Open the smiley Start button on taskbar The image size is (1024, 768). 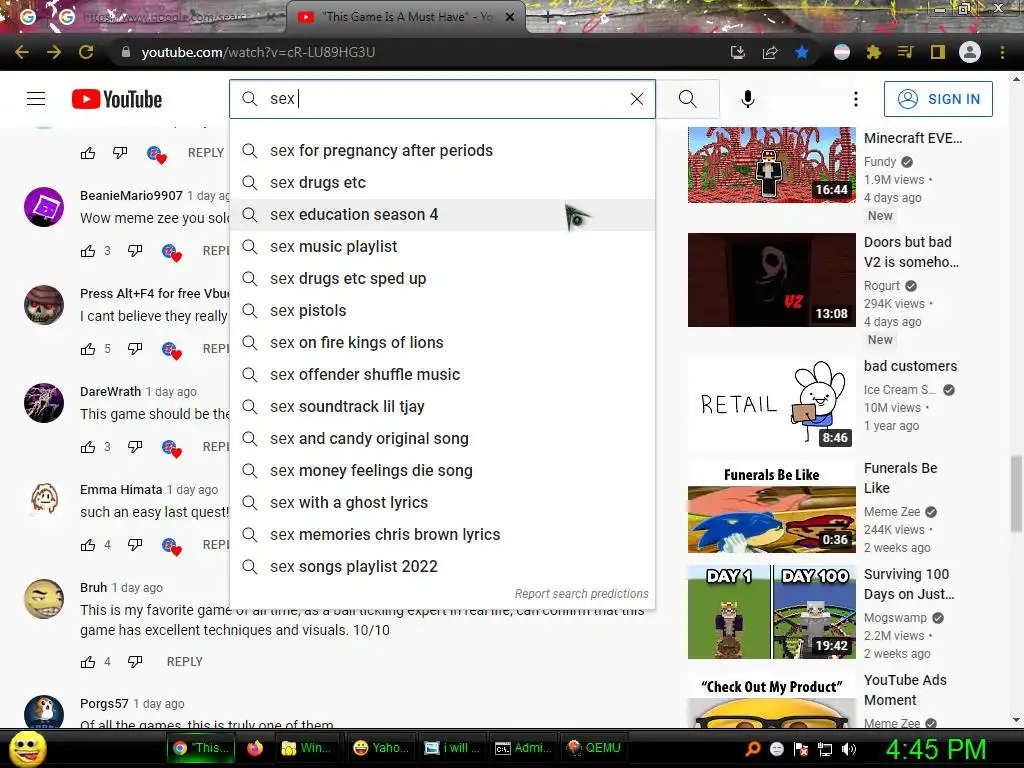click(27, 748)
